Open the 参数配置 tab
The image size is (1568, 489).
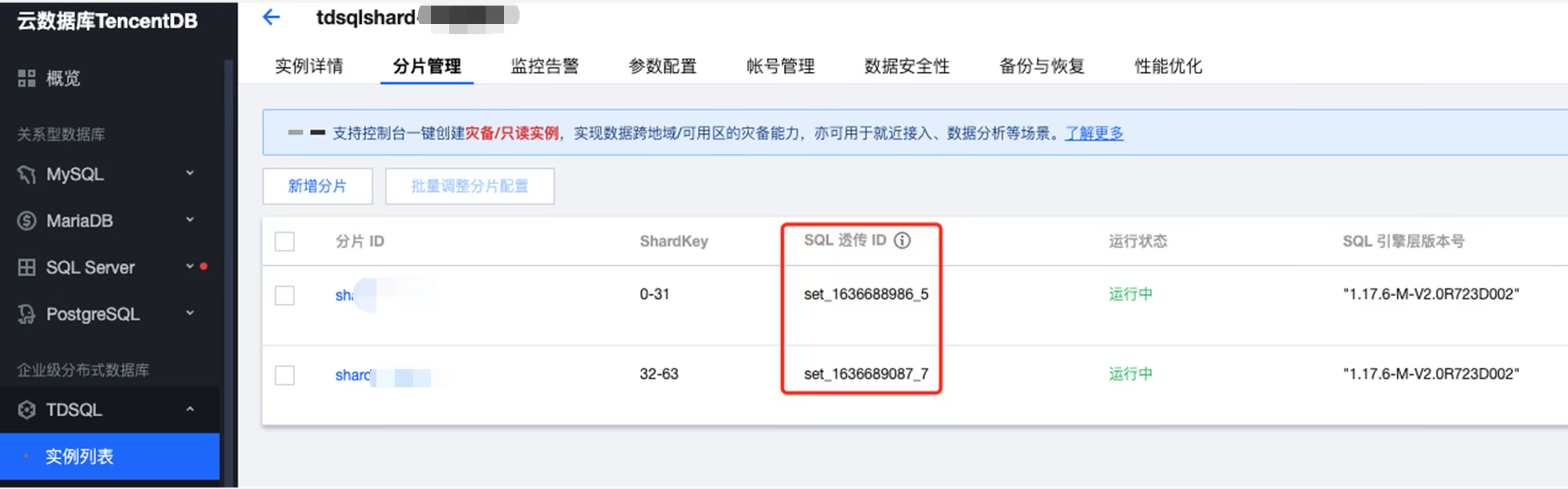[x=663, y=66]
